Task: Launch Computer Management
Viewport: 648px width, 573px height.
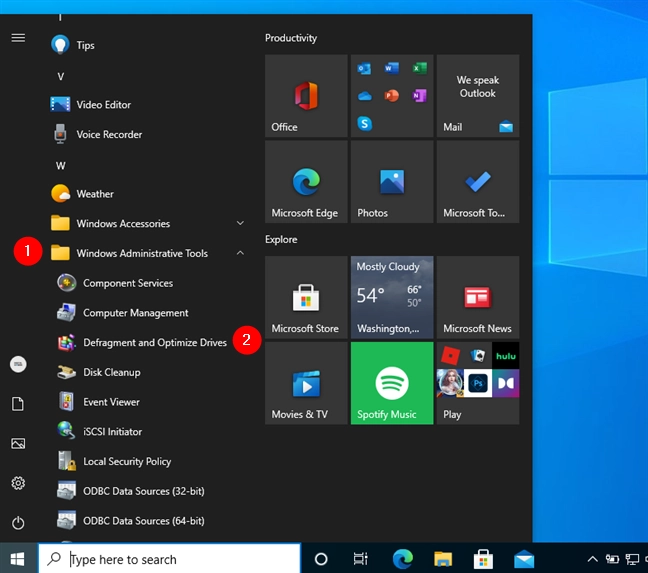Action: (x=147, y=313)
